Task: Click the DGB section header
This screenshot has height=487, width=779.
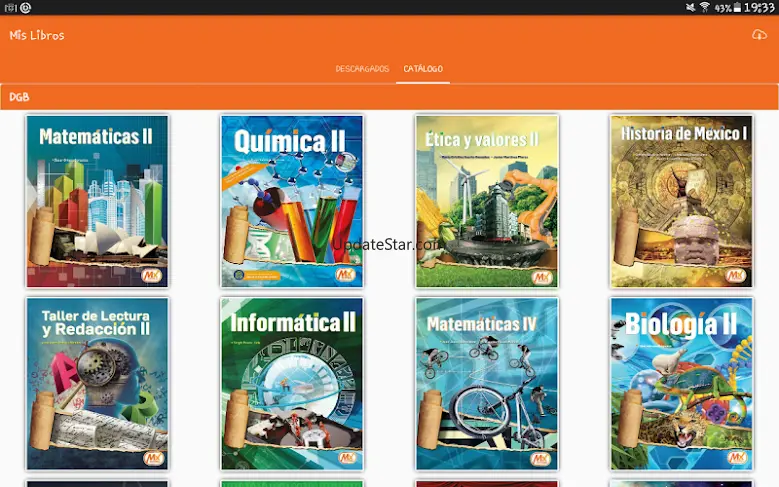Action: click(x=389, y=97)
